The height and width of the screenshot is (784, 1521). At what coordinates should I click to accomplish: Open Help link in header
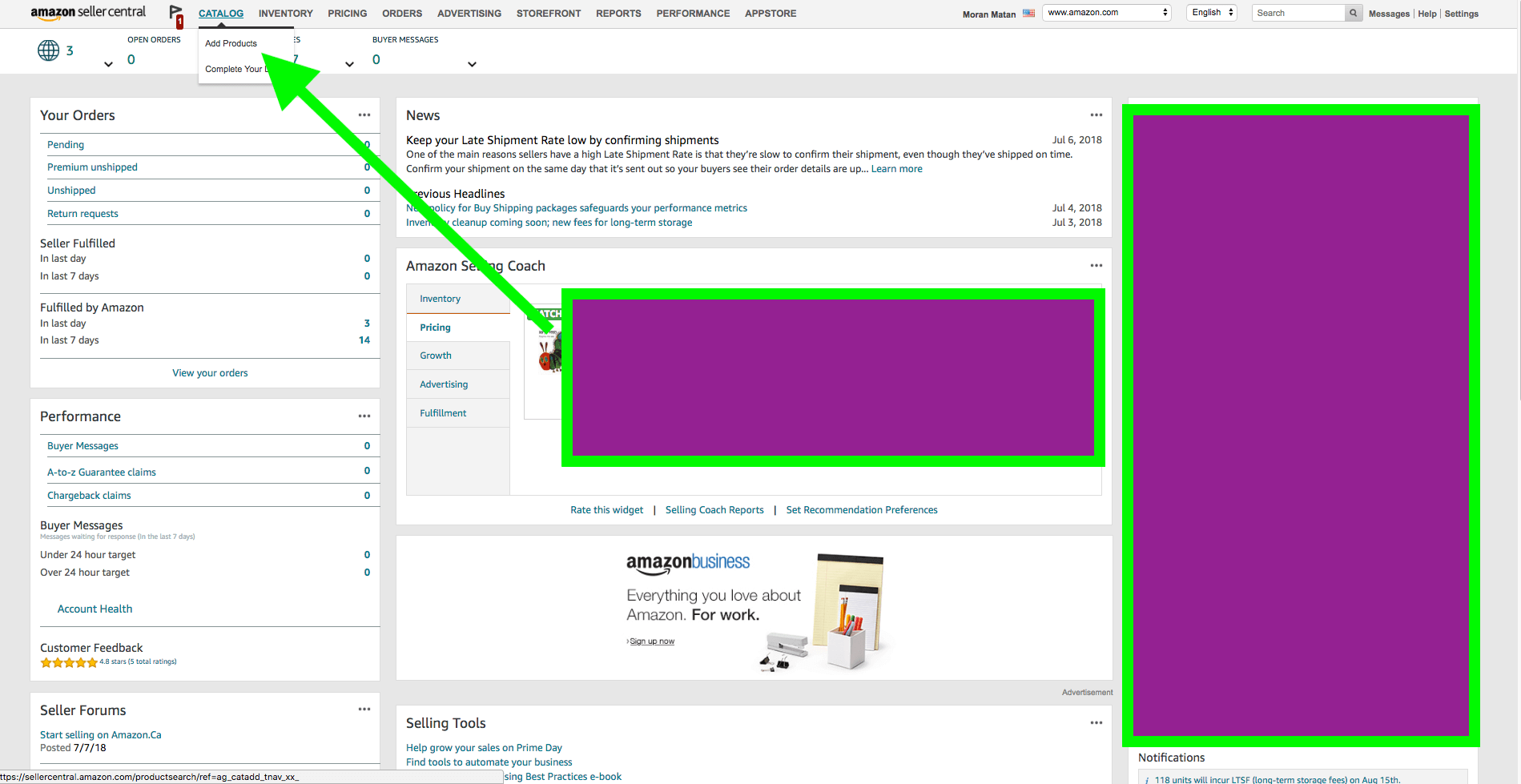(x=1426, y=14)
